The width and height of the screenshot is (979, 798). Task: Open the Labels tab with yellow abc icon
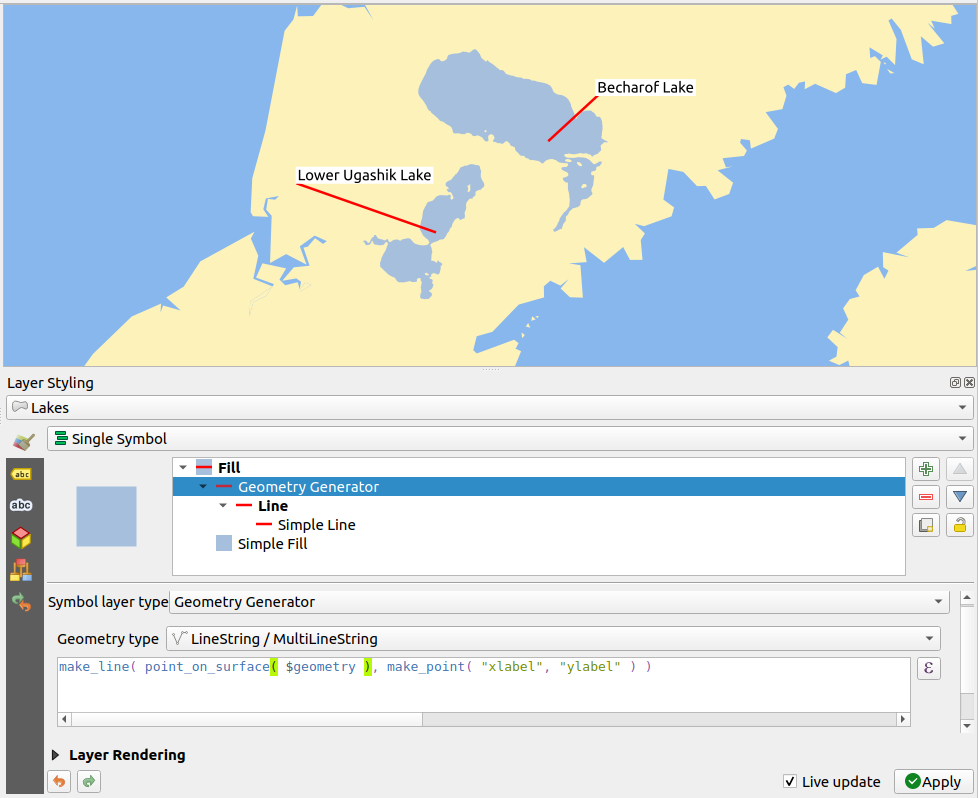point(21,474)
